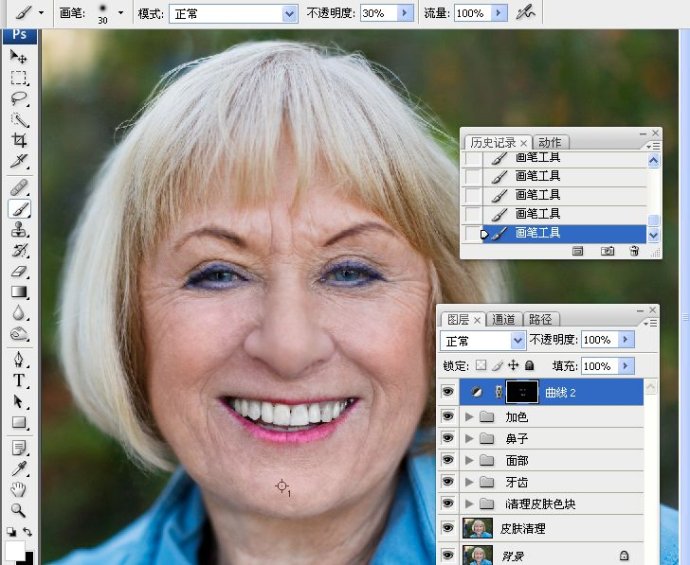The height and width of the screenshot is (565, 690).
Task: Enable airbrush mode in options bar
Action: [525, 13]
